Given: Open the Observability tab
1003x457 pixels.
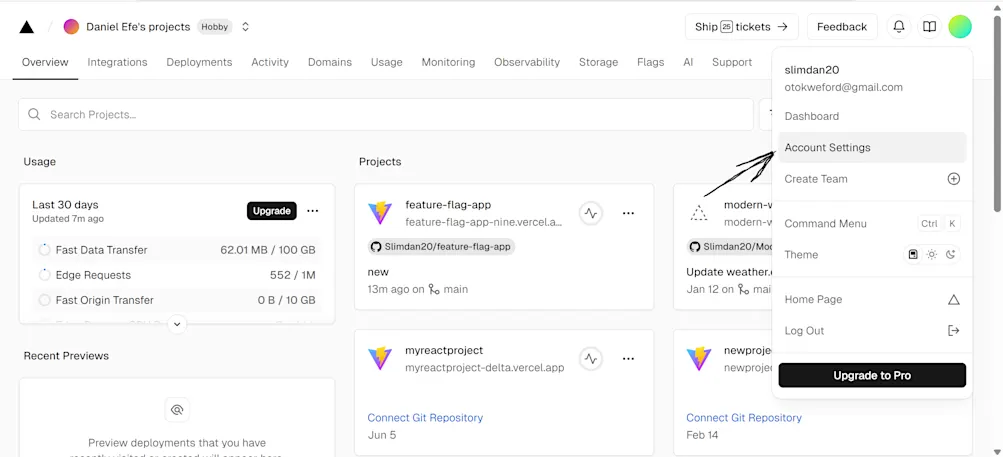Looking at the screenshot, I should click(x=526, y=62).
